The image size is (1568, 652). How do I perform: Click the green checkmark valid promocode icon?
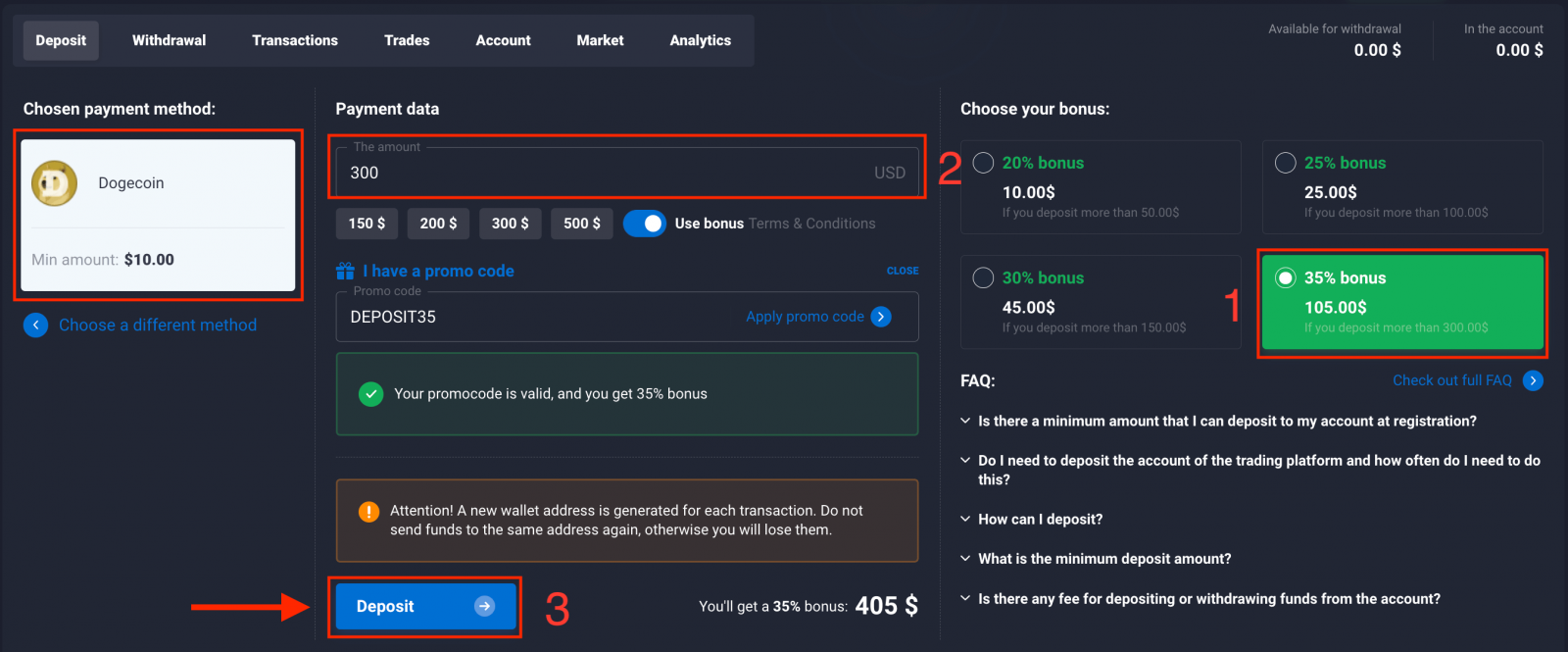tap(370, 394)
